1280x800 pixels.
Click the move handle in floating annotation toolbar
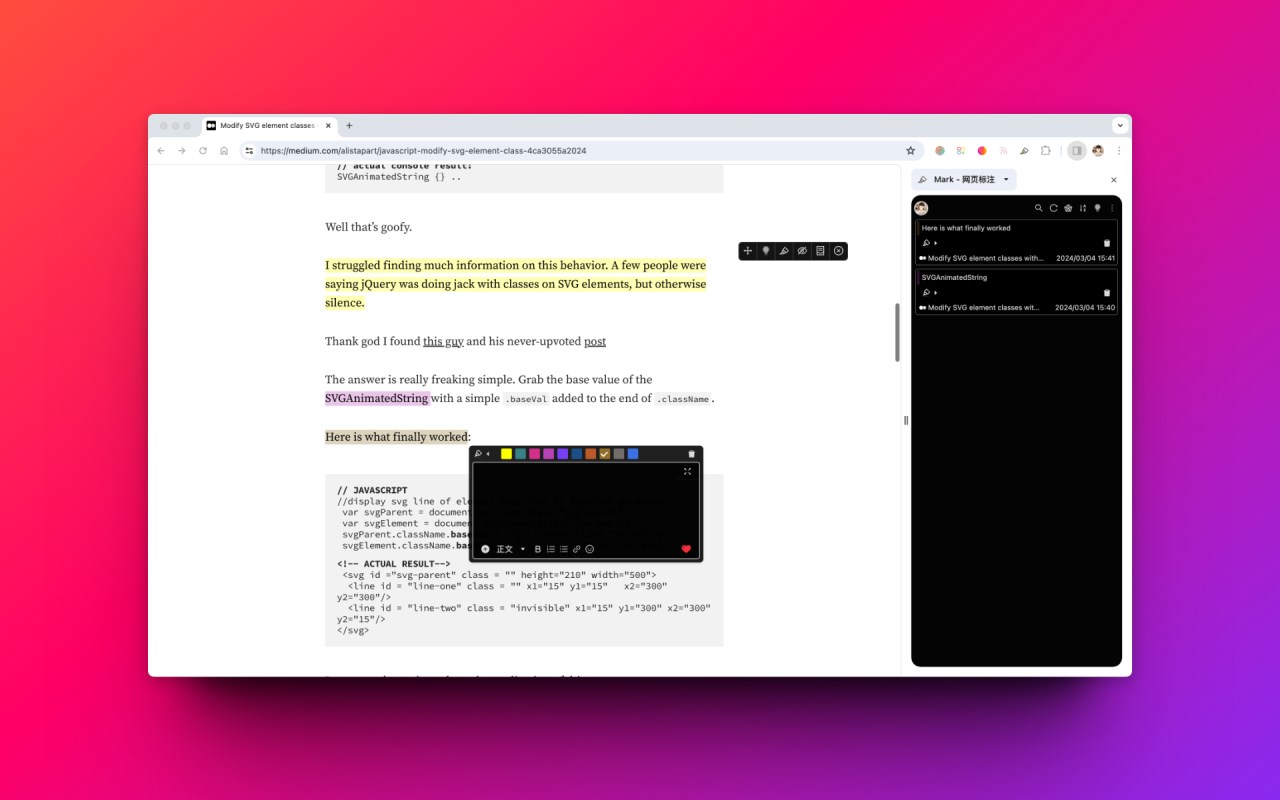point(748,251)
